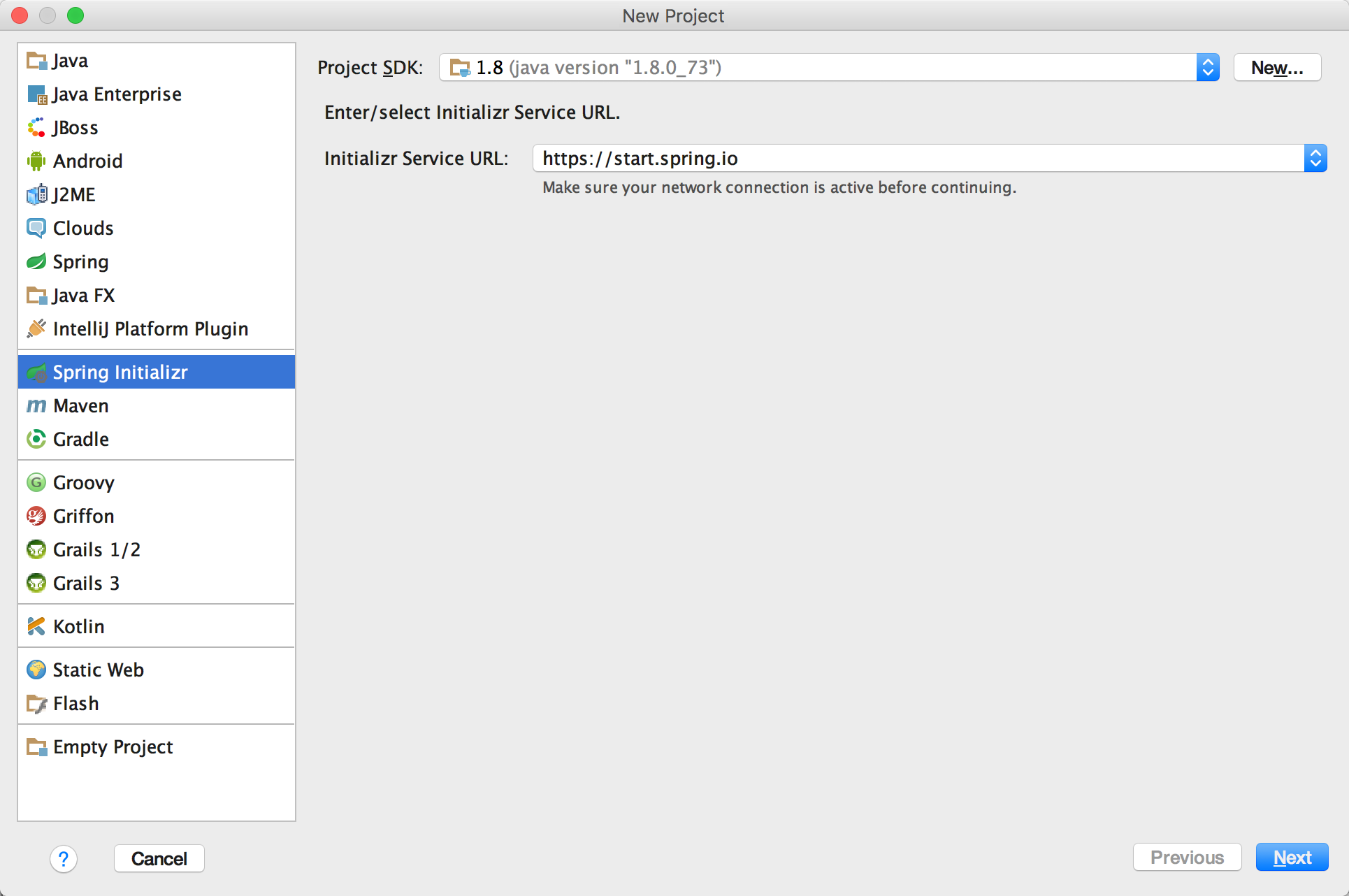Click the 'Project SDK:' label

370,68
